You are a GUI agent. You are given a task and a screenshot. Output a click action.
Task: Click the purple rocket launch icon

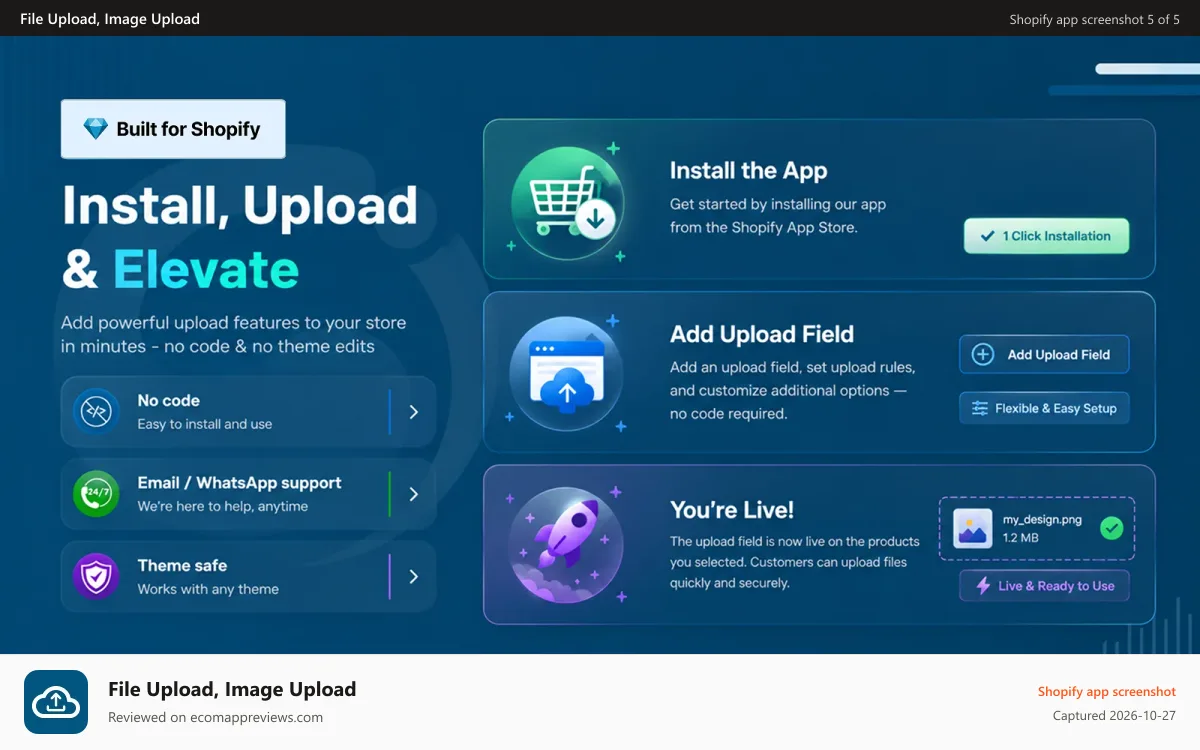(567, 545)
